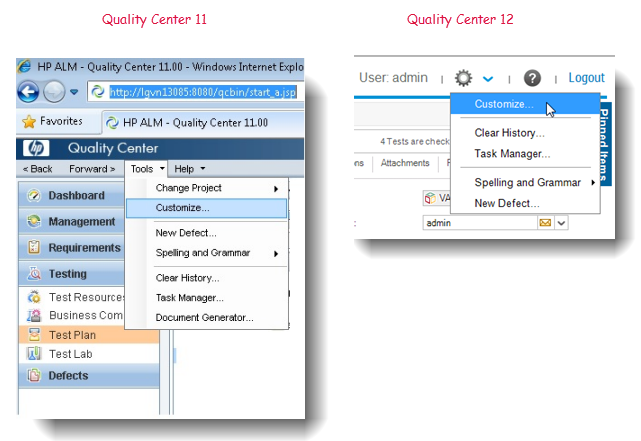Click the Testing flask icon
Screen dimensions: 641x441
(34, 273)
